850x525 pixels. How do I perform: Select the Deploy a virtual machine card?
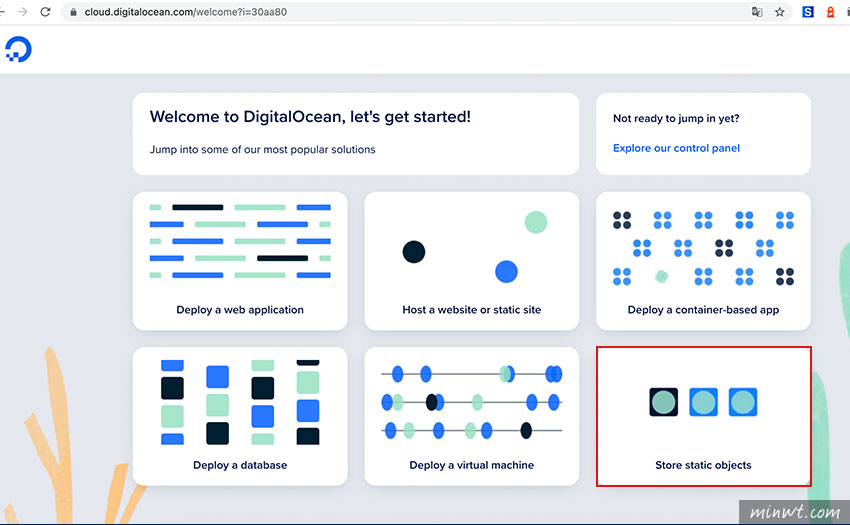(x=472, y=417)
